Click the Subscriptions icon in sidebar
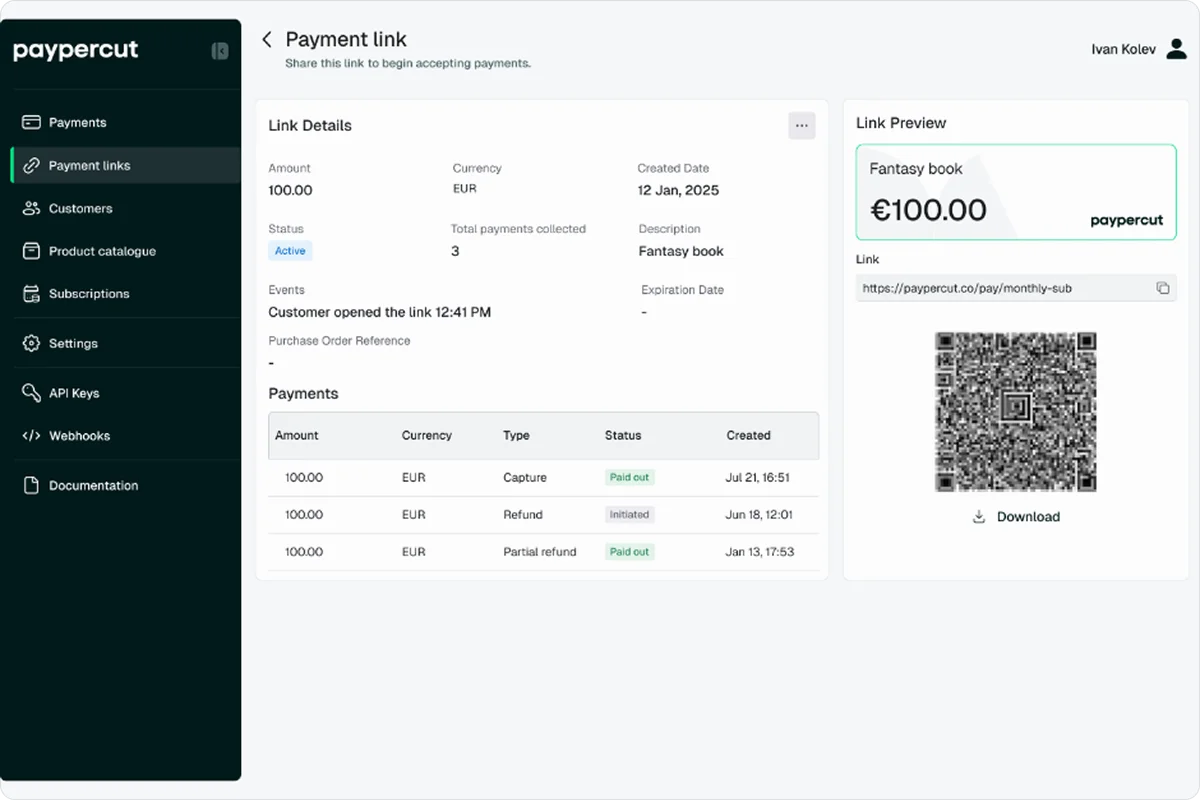 coord(31,294)
